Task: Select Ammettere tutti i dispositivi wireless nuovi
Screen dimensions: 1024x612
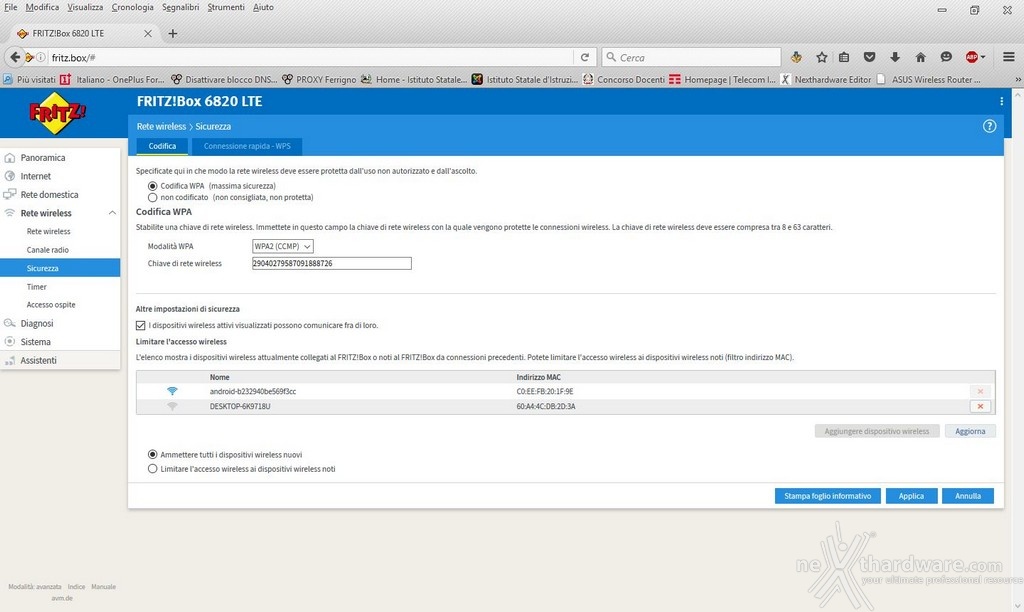Action: point(153,455)
